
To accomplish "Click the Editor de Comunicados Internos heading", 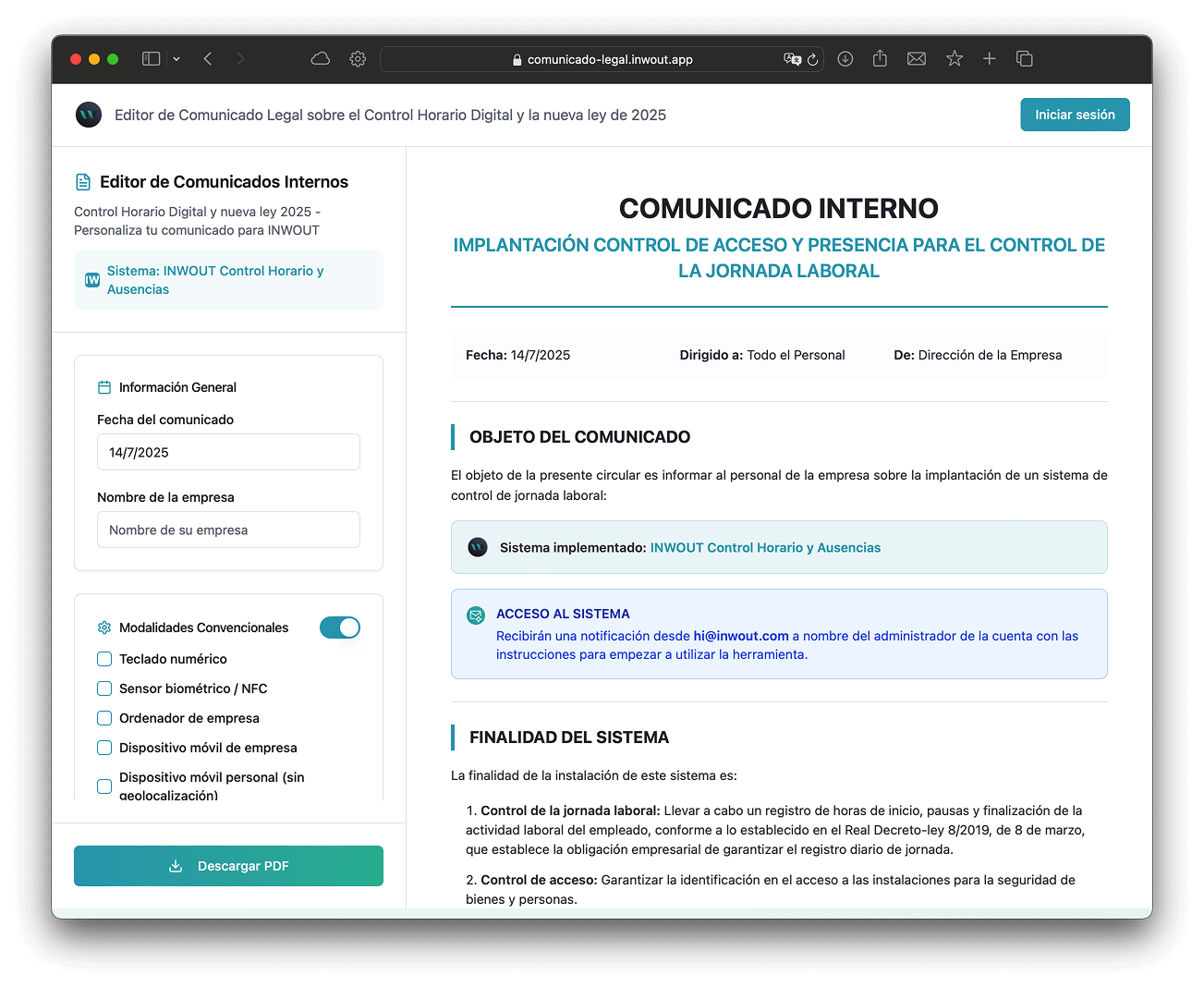I will 224,182.
